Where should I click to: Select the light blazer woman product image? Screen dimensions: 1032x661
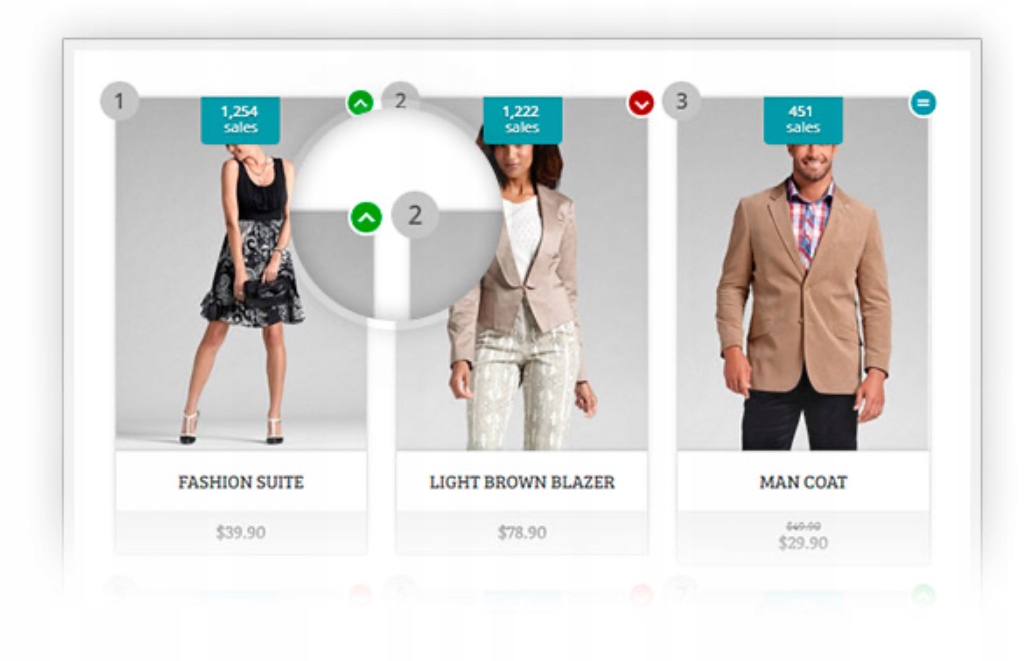point(522,274)
